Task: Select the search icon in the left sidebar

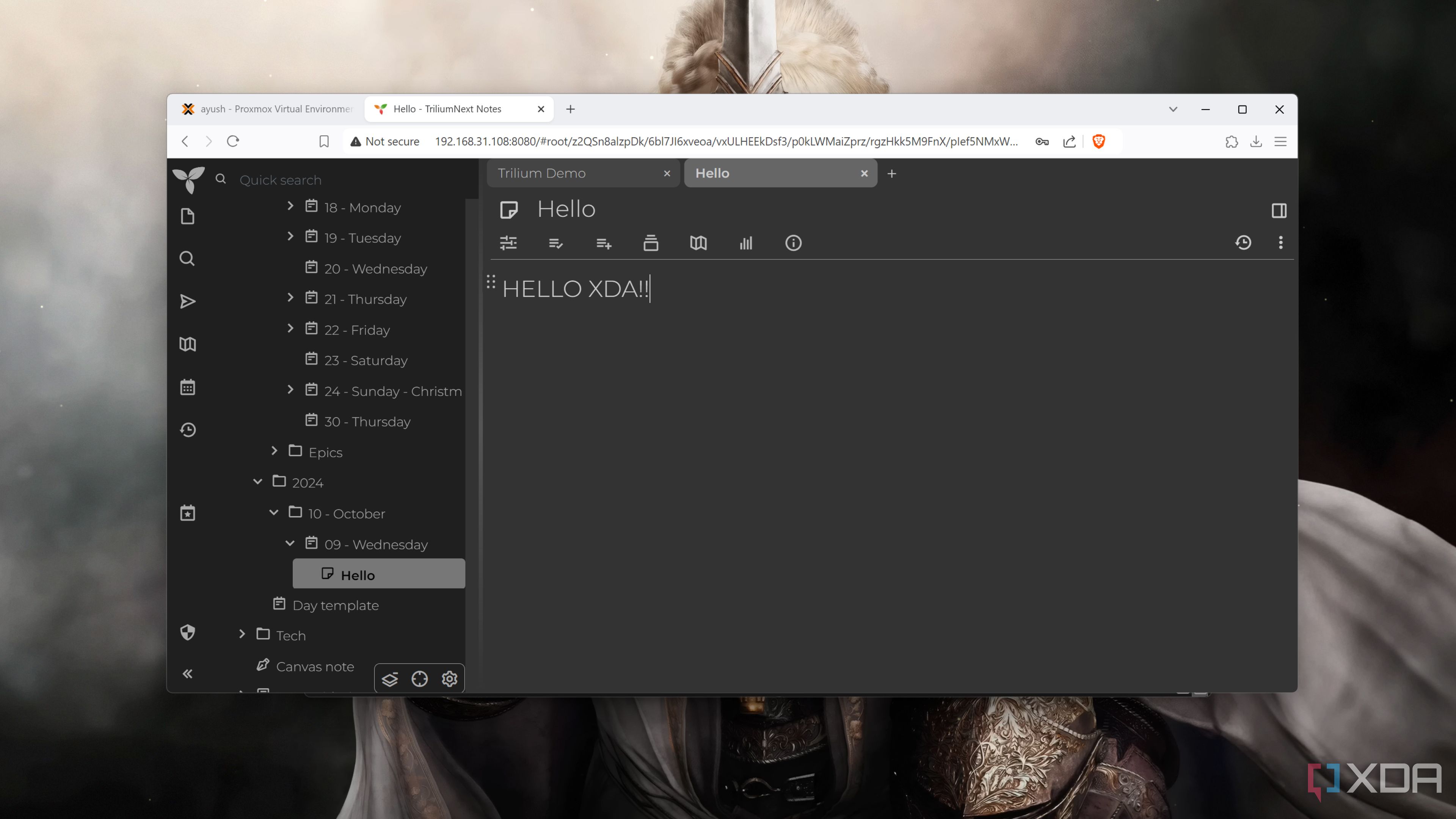Action: [187, 258]
